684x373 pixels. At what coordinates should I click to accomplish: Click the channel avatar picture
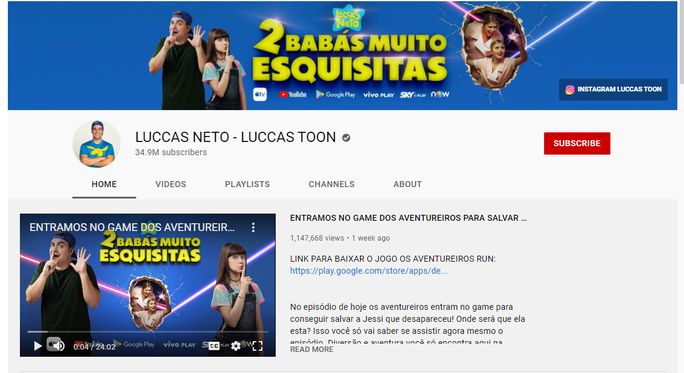[96, 144]
